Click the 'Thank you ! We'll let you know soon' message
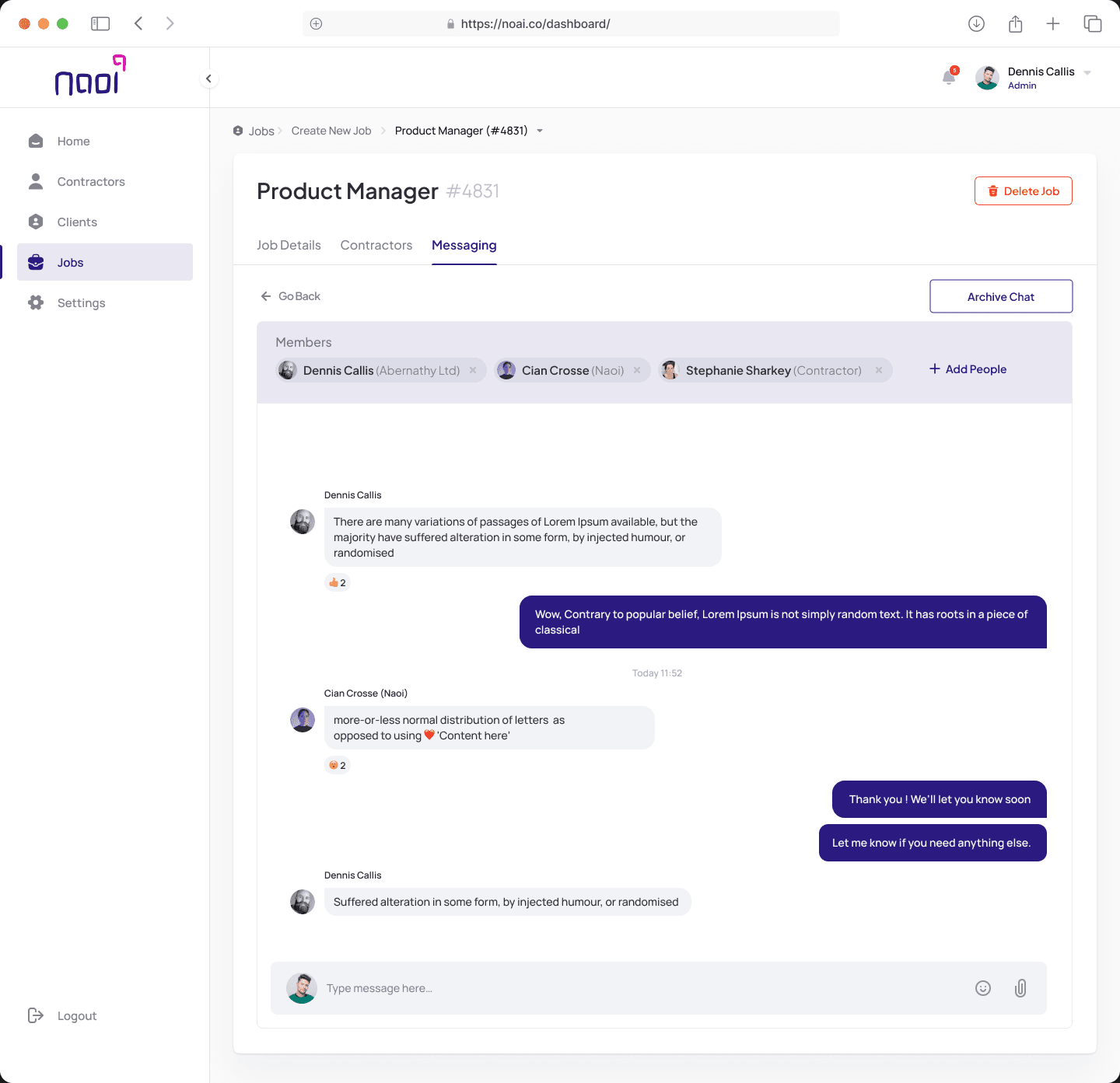The height and width of the screenshot is (1083, 1120). tap(940, 799)
